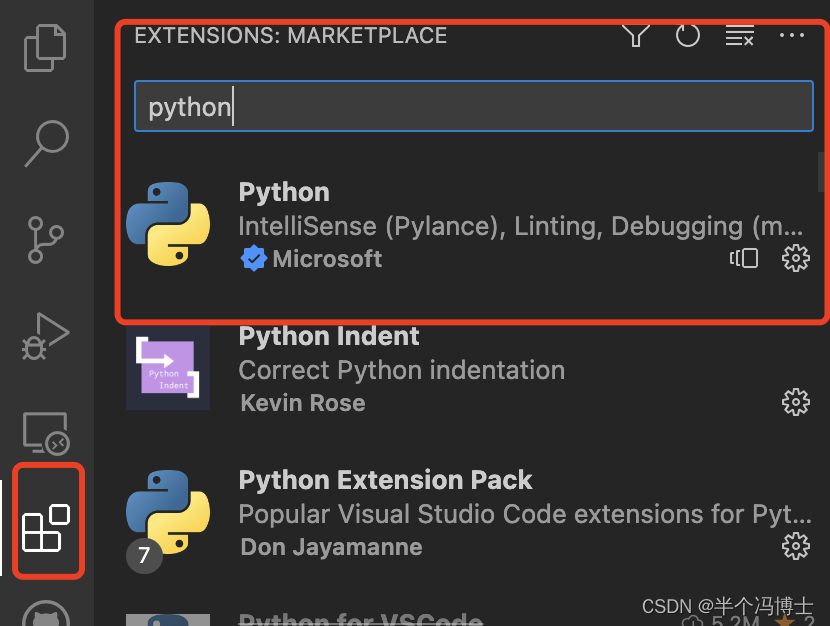This screenshot has width=830, height=626.
Task: Click the Microsoft verified publisher badge
Action: coord(254,259)
